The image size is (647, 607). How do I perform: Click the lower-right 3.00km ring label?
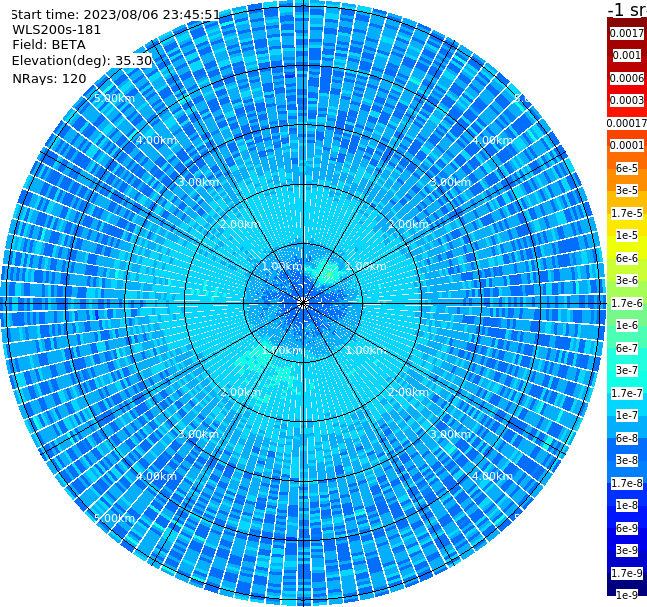(x=450, y=434)
